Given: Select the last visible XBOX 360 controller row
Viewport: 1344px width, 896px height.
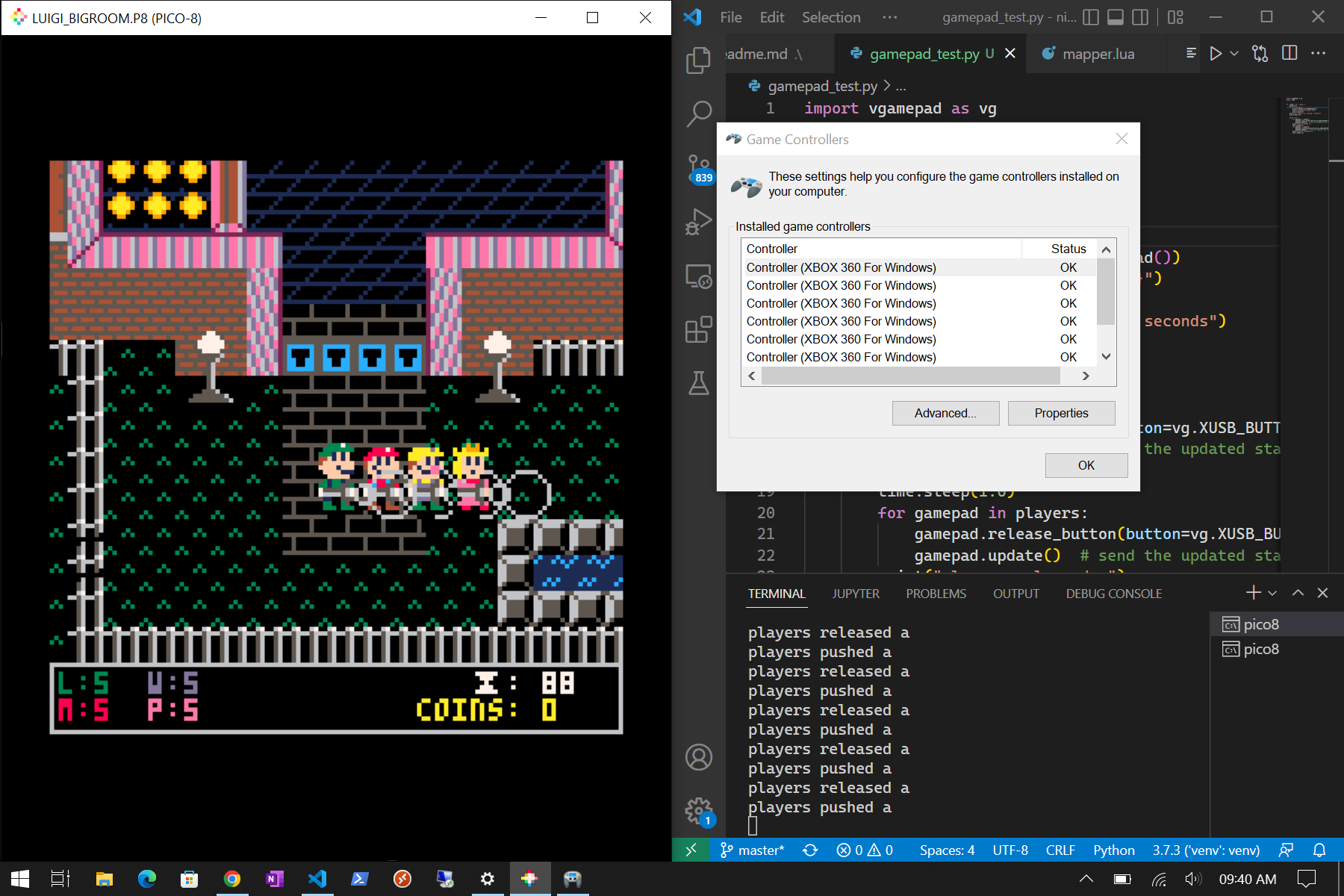Looking at the screenshot, I should pos(918,357).
